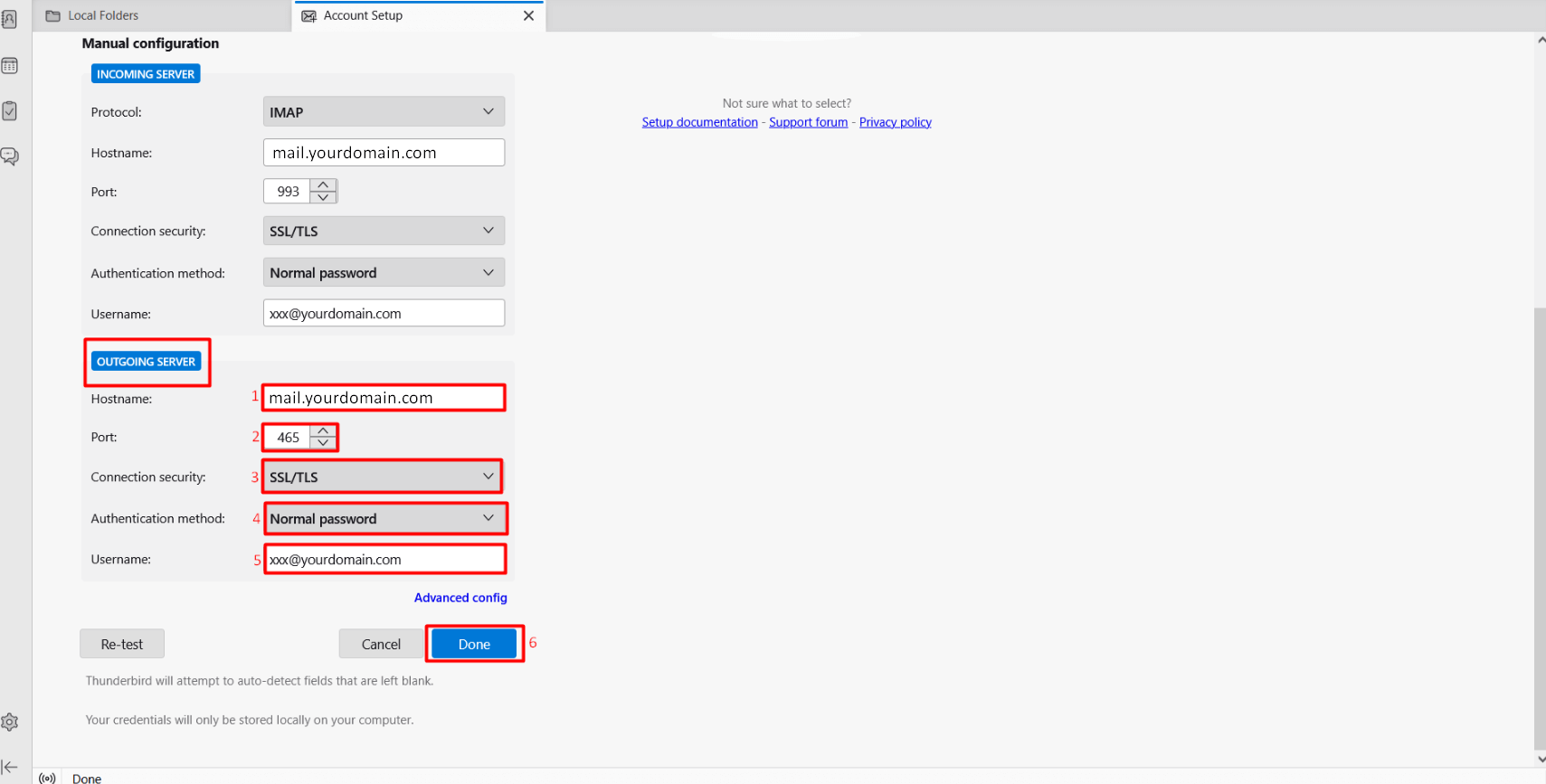Click the outgoing server Hostname field
This screenshot has width=1546, height=784.
tap(384, 398)
